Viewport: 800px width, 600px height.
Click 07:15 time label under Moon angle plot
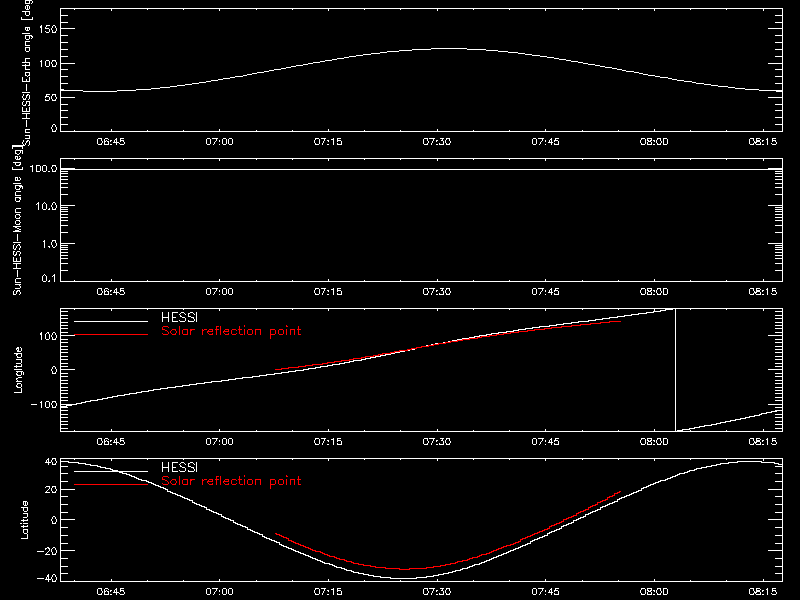(328, 292)
